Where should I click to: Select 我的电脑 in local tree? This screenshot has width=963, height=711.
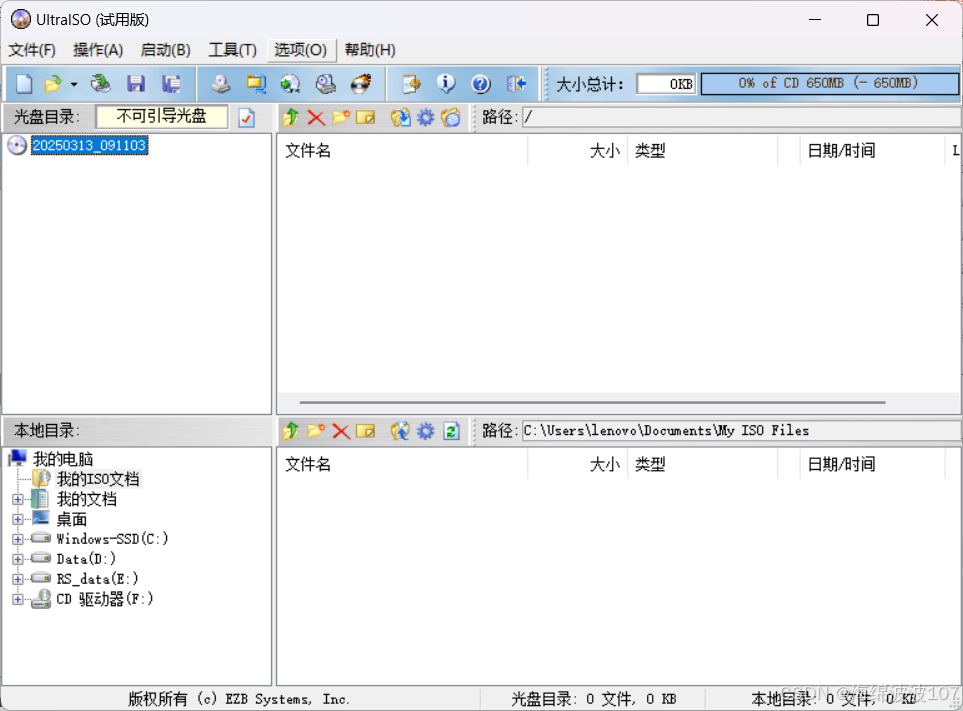[63, 459]
